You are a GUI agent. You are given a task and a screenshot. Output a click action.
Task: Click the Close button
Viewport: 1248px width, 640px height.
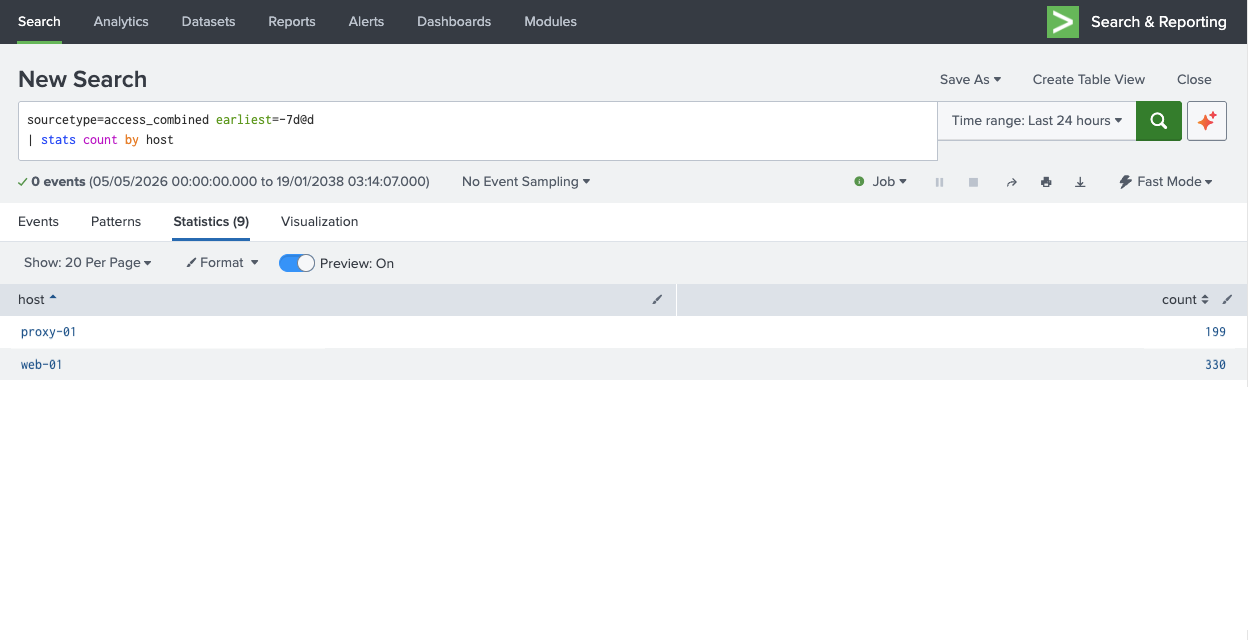coord(1194,79)
